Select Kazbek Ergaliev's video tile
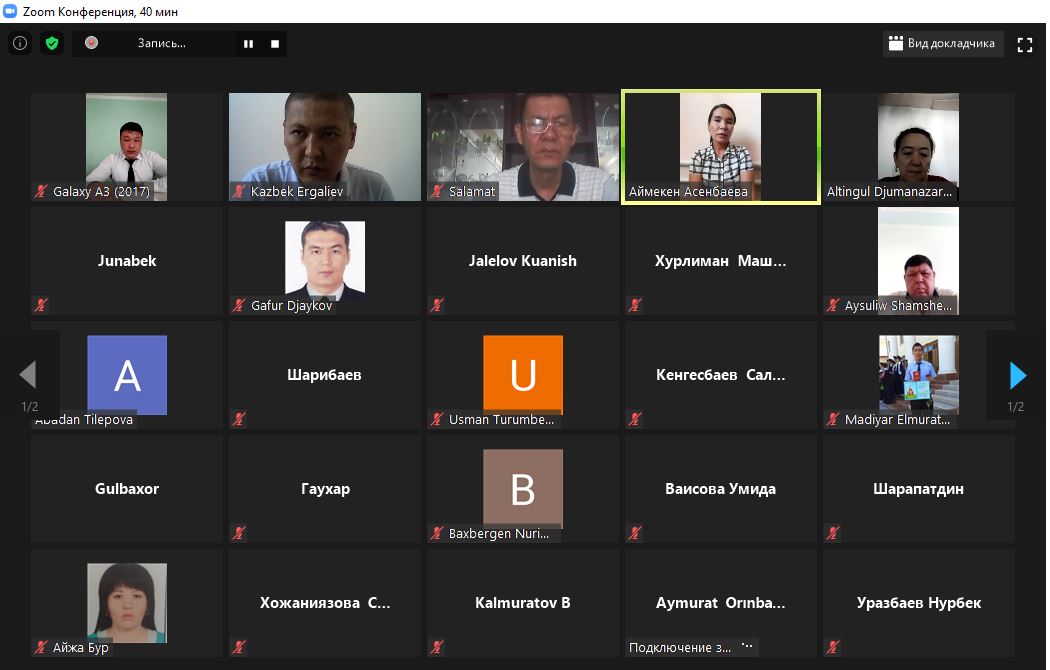 pyautogui.click(x=325, y=147)
